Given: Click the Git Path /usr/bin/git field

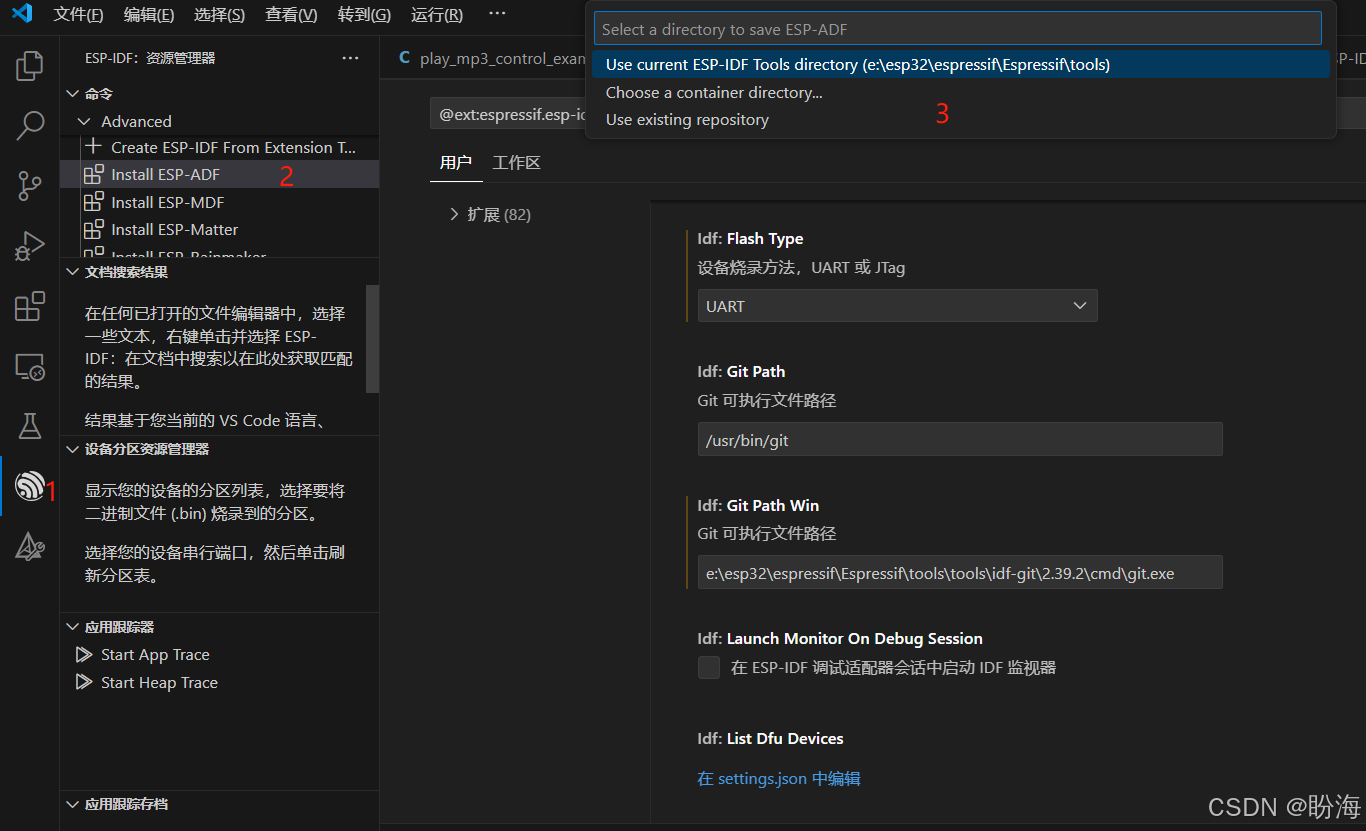Looking at the screenshot, I should [x=960, y=440].
